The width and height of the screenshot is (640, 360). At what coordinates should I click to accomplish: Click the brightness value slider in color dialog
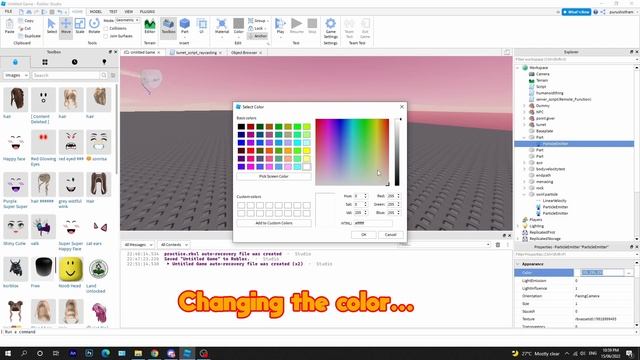(x=397, y=152)
